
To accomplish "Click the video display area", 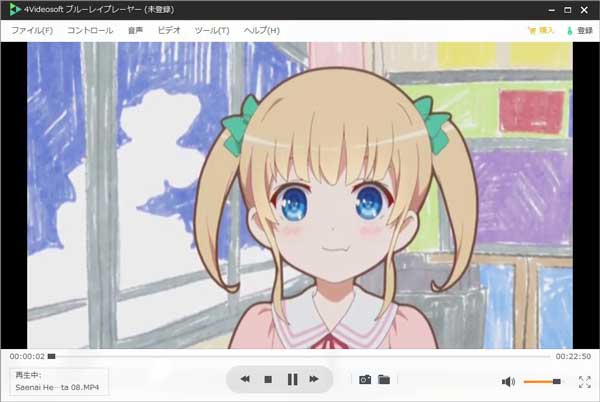I will [300, 195].
